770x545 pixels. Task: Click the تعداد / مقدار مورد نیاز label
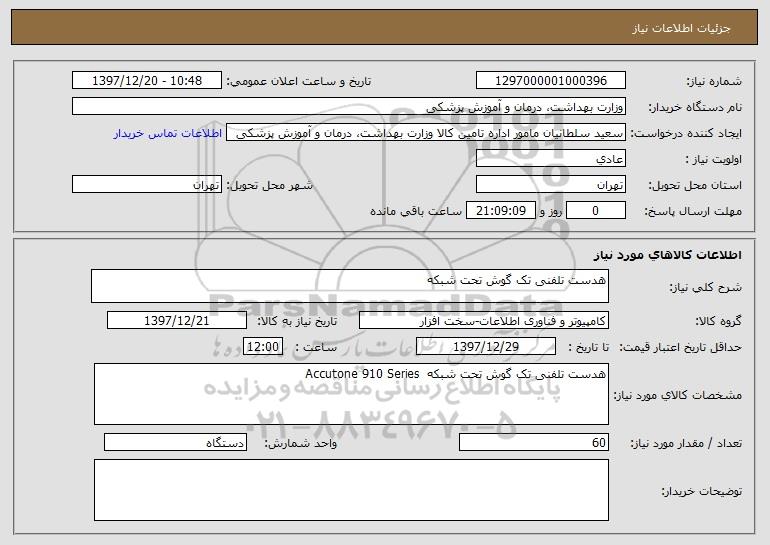pos(686,443)
